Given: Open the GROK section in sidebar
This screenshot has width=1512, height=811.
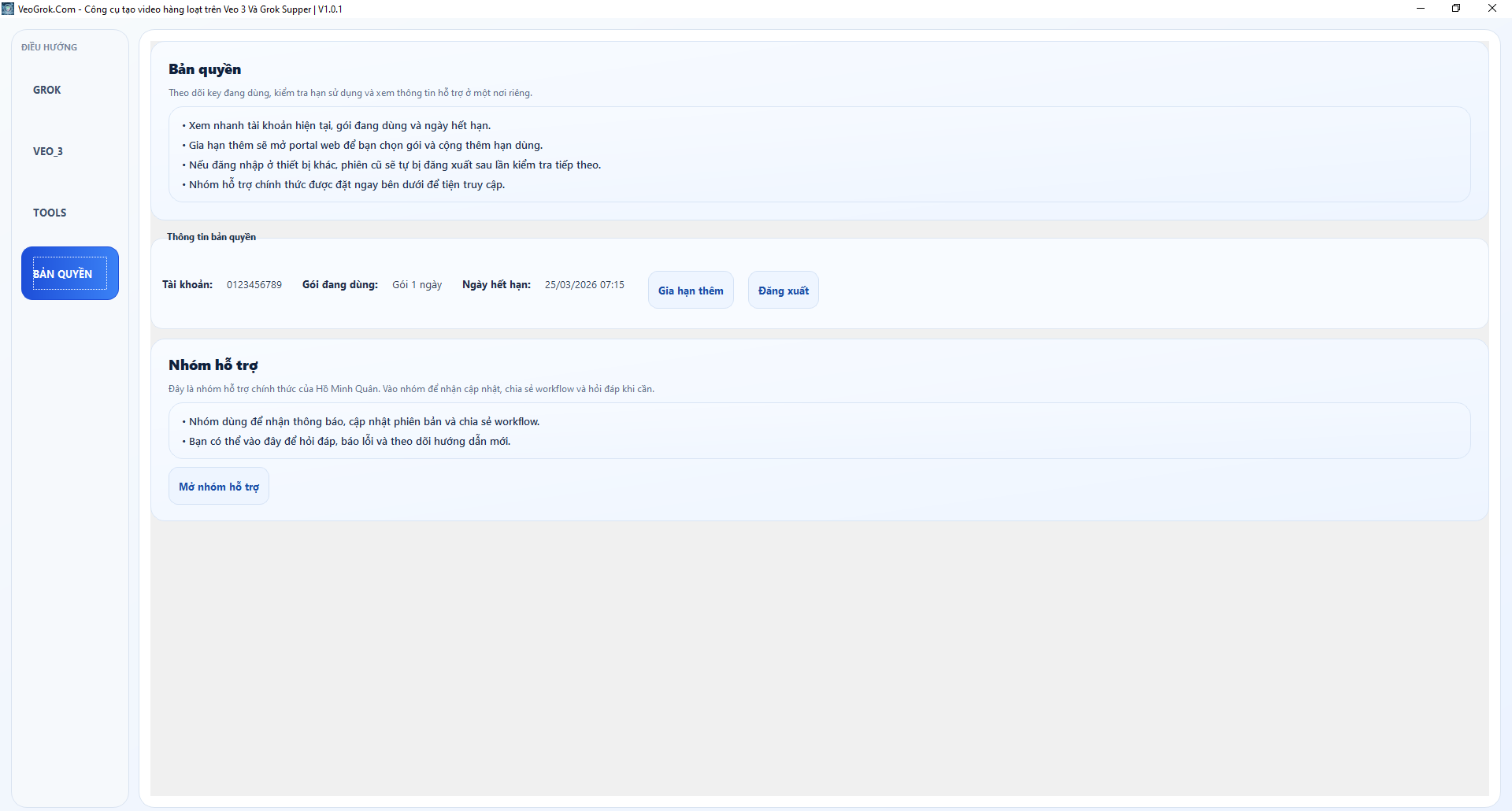Looking at the screenshot, I should (47, 90).
